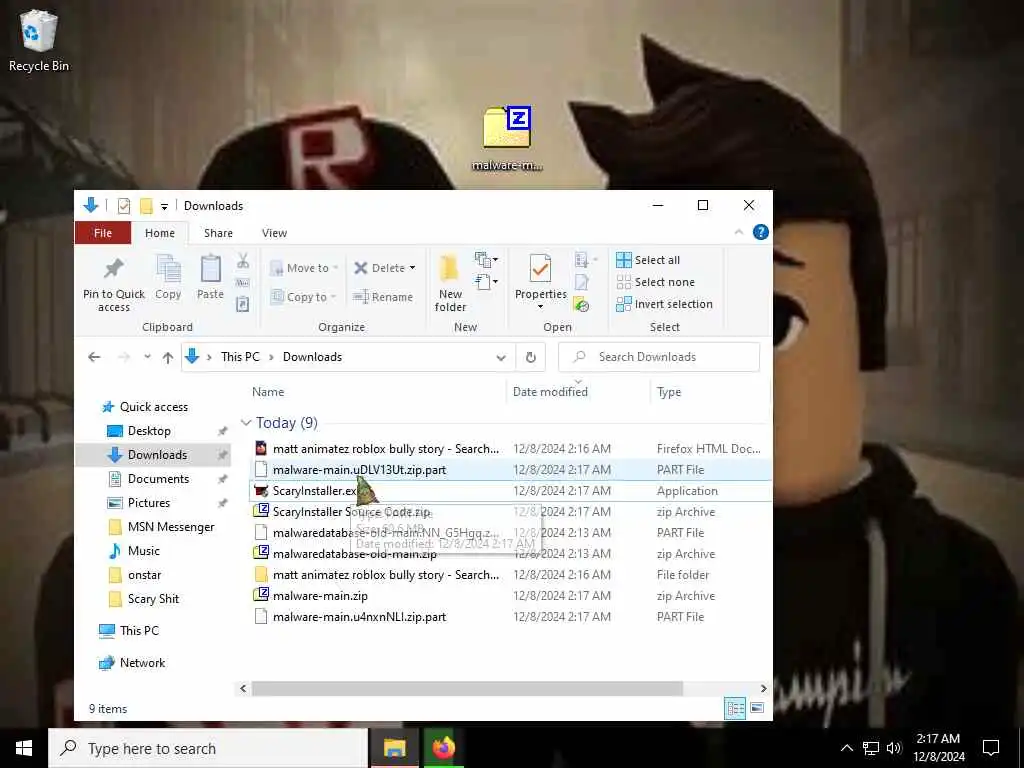
Task: Expand the address bar history dropdown
Action: 501,357
